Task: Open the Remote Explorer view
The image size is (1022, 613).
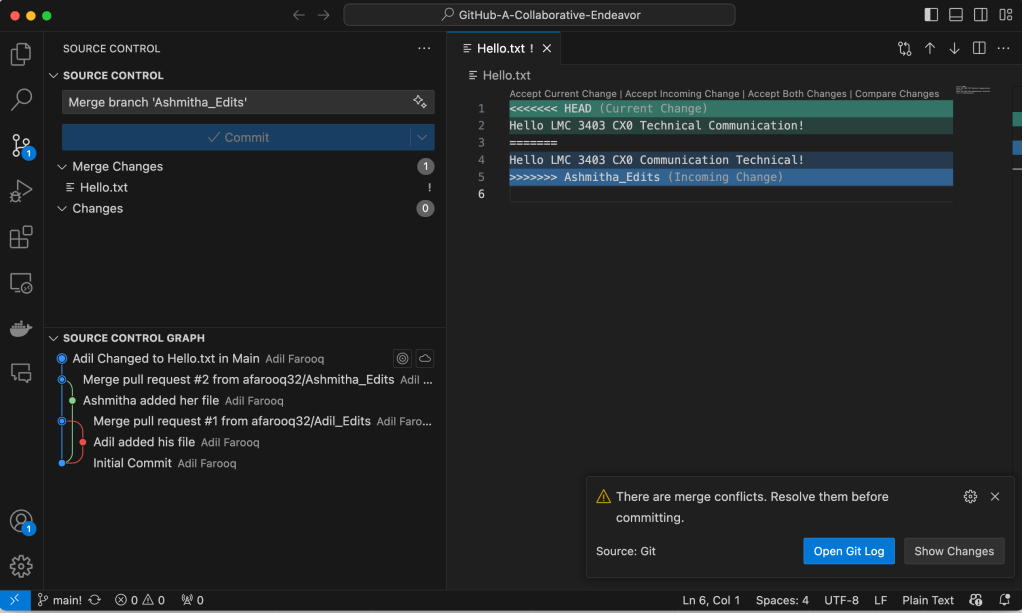Action: [21, 283]
